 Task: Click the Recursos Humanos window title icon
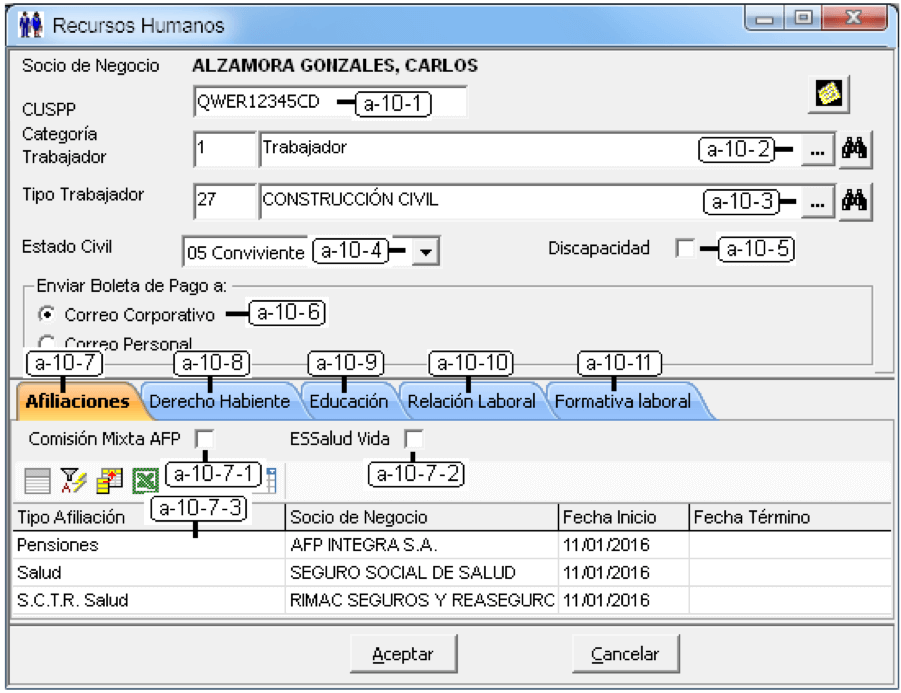pos(30,25)
